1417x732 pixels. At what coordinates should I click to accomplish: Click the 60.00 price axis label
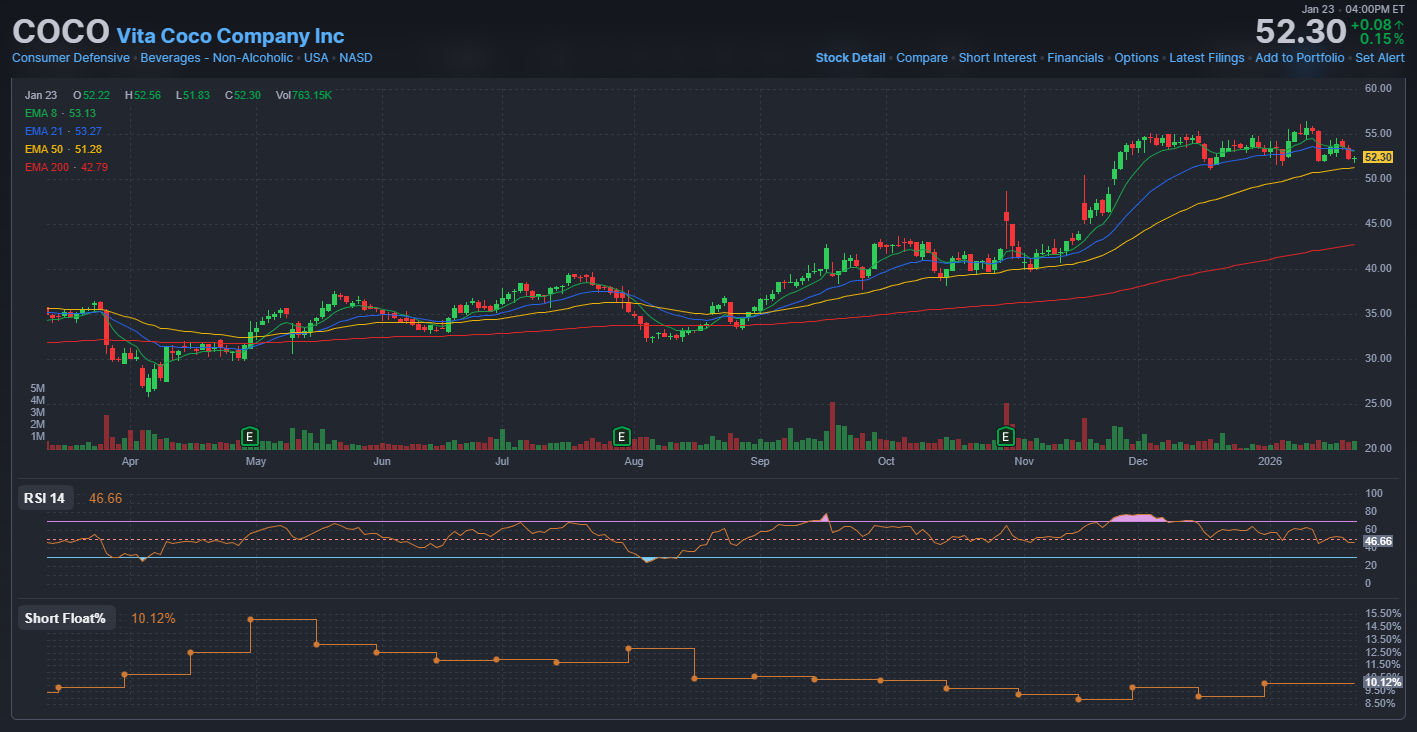(x=1379, y=88)
